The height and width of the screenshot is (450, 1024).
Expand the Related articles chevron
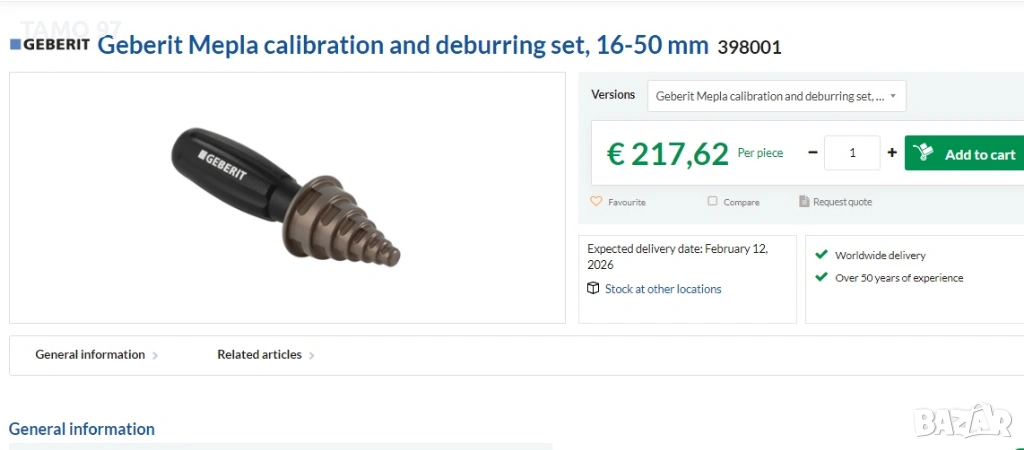coord(312,355)
